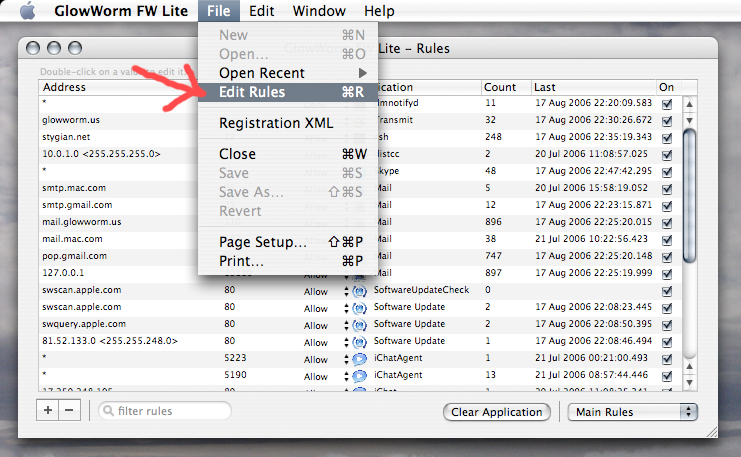The height and width of the screenshot is (457, 741).
Task: Choose Registration XML menu item
Action: [x=288, y=123]
